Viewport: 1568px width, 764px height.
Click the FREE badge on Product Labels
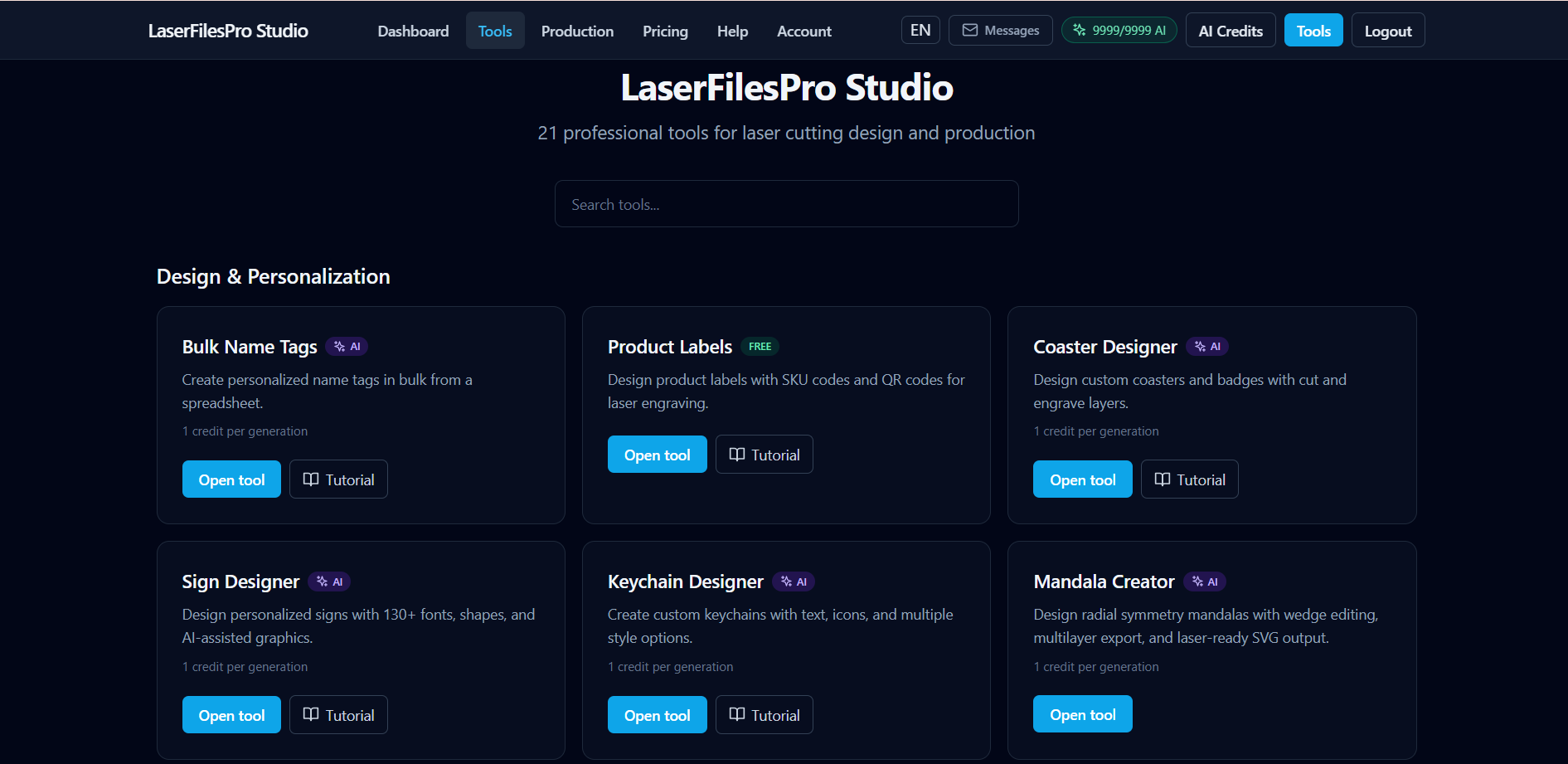[760, 346]
